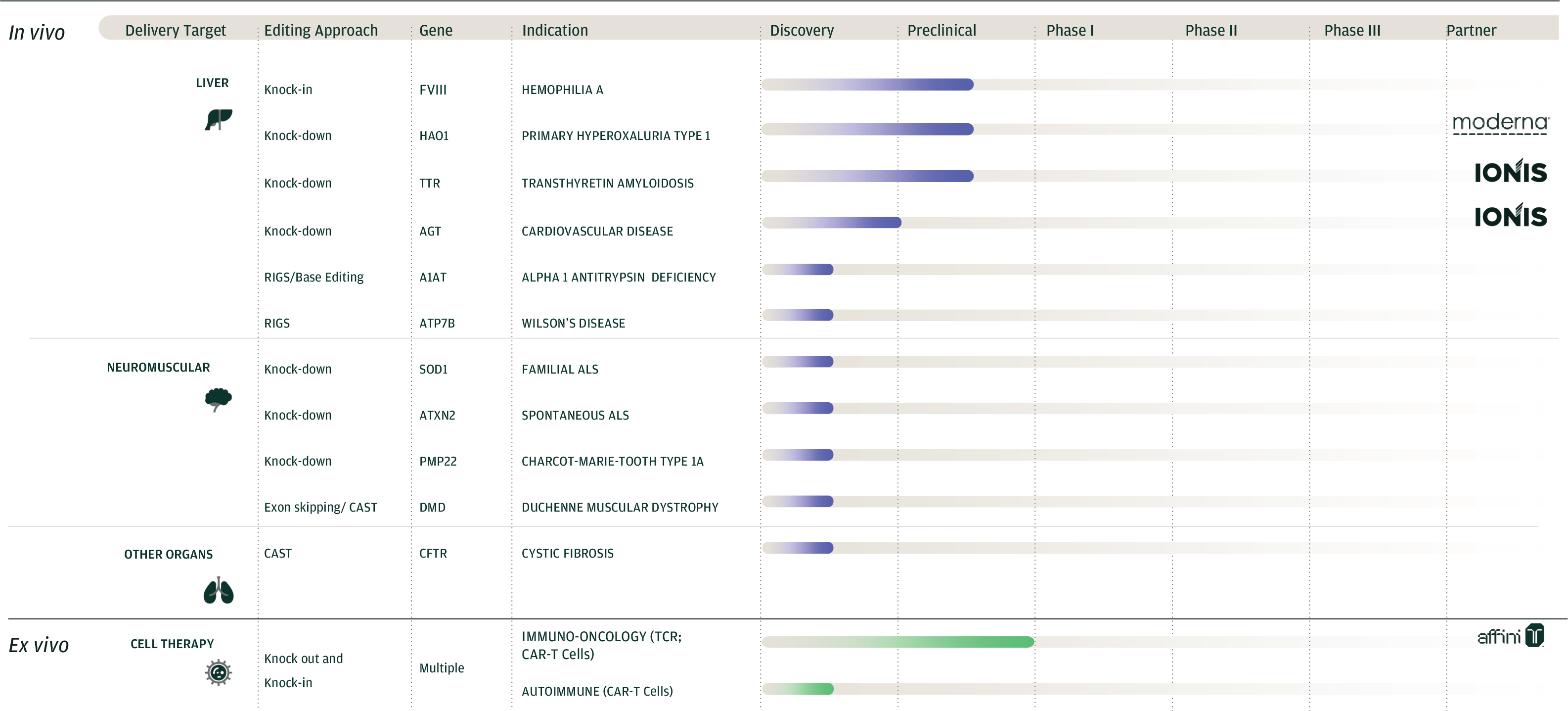Click the lungs icon under Other Organs
Viewport: 1568px width, 711px height.
pos(218,590)
